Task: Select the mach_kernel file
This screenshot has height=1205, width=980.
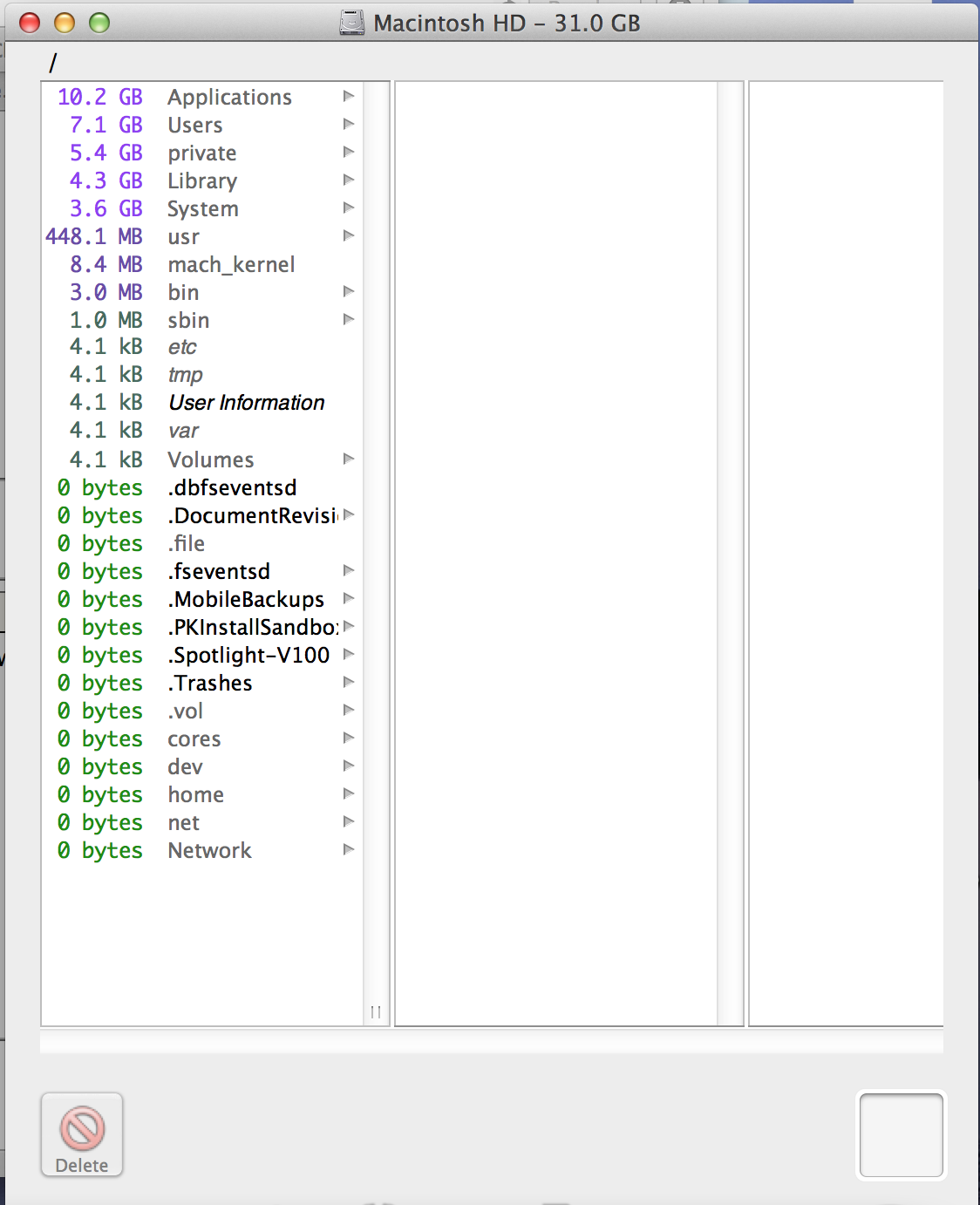Action: tap(232, 265)
